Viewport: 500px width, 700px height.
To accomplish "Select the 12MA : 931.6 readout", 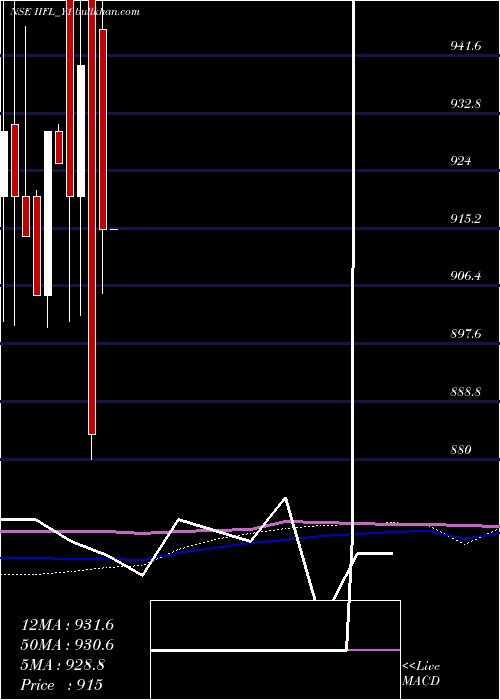I will (67, 625).
